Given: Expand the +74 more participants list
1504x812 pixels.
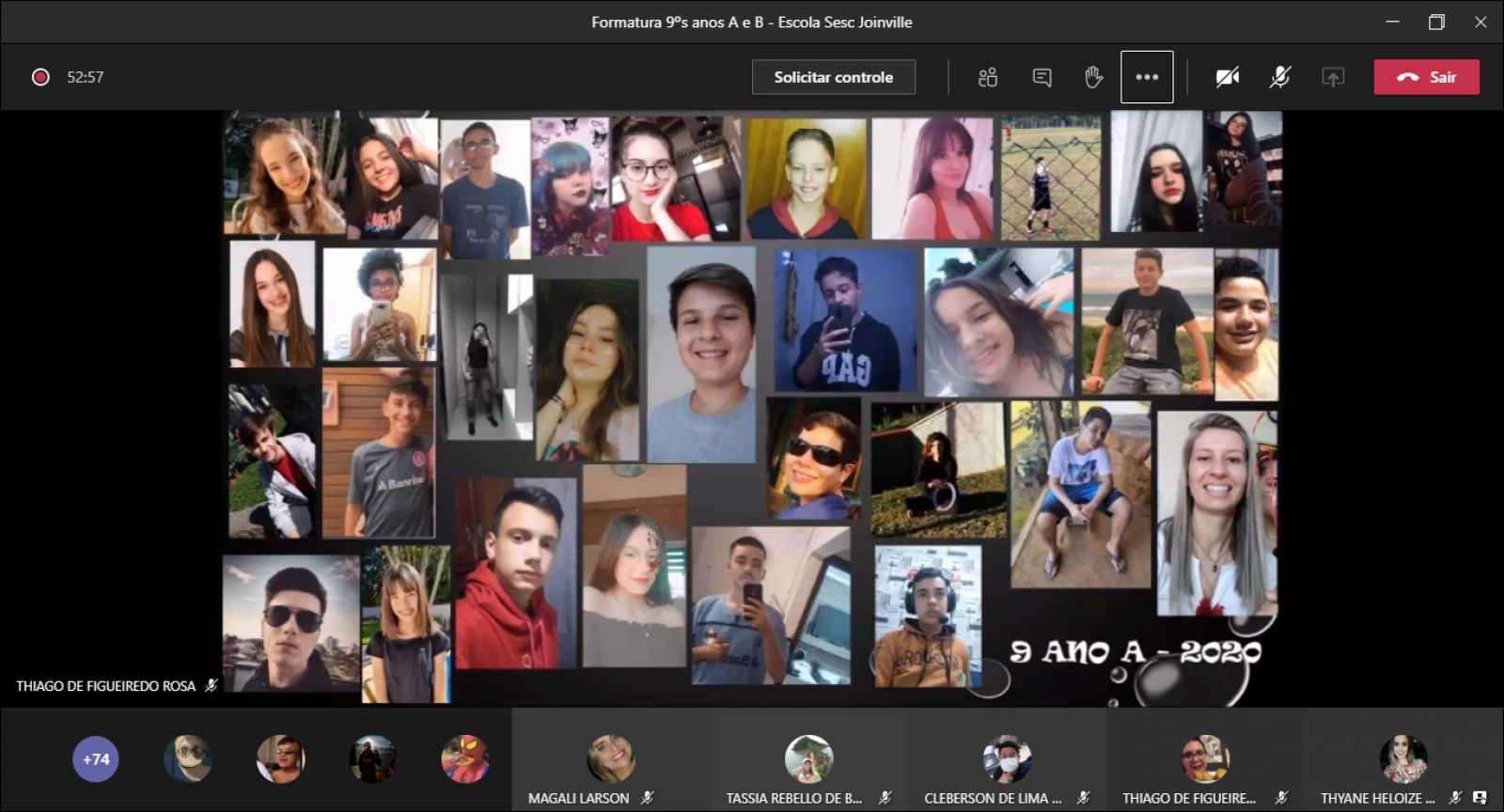Looking at the screenshot, I should (x=96, y=759).
